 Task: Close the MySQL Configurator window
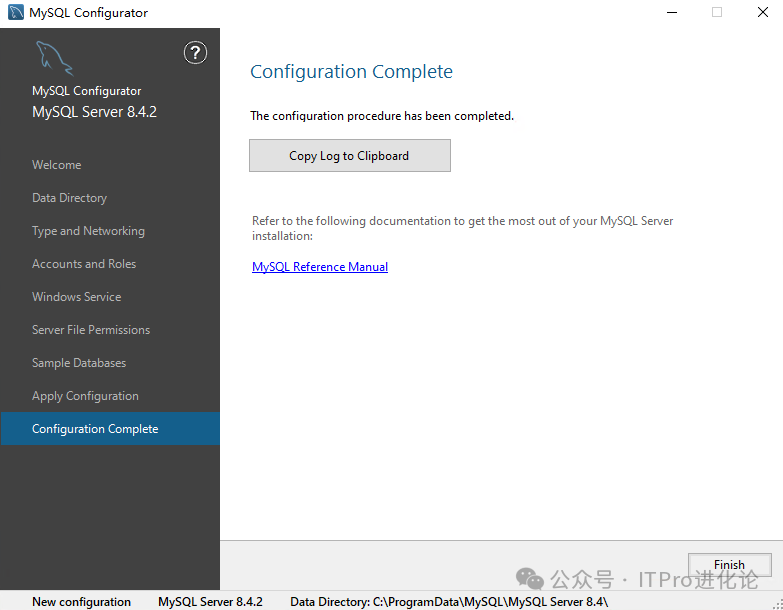click(763, 12)
